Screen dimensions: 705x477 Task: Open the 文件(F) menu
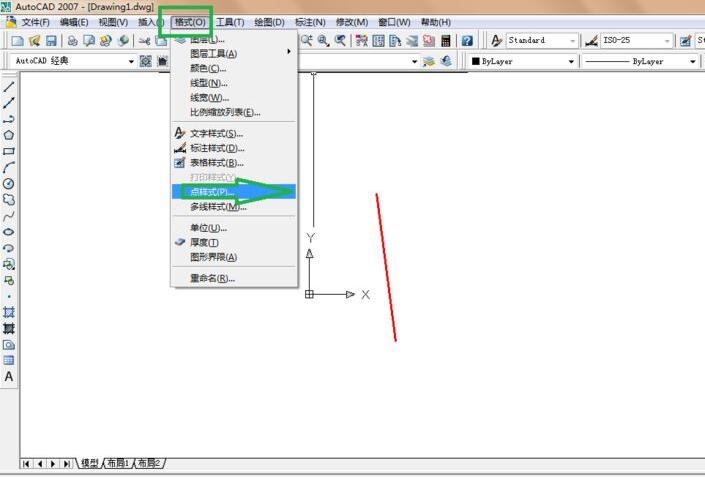pyautogui.click(x=36, y=22)
